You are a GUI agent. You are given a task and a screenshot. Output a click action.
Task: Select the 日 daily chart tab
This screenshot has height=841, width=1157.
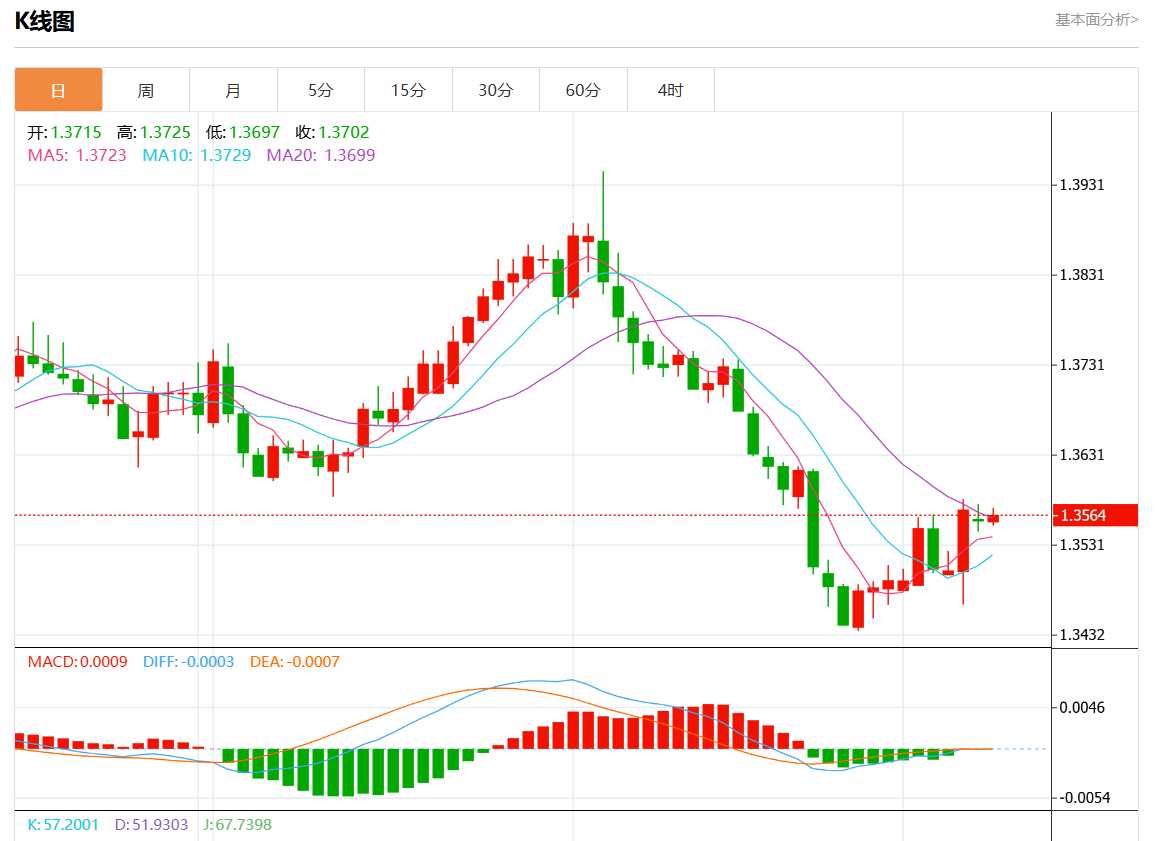click(58, 90)
